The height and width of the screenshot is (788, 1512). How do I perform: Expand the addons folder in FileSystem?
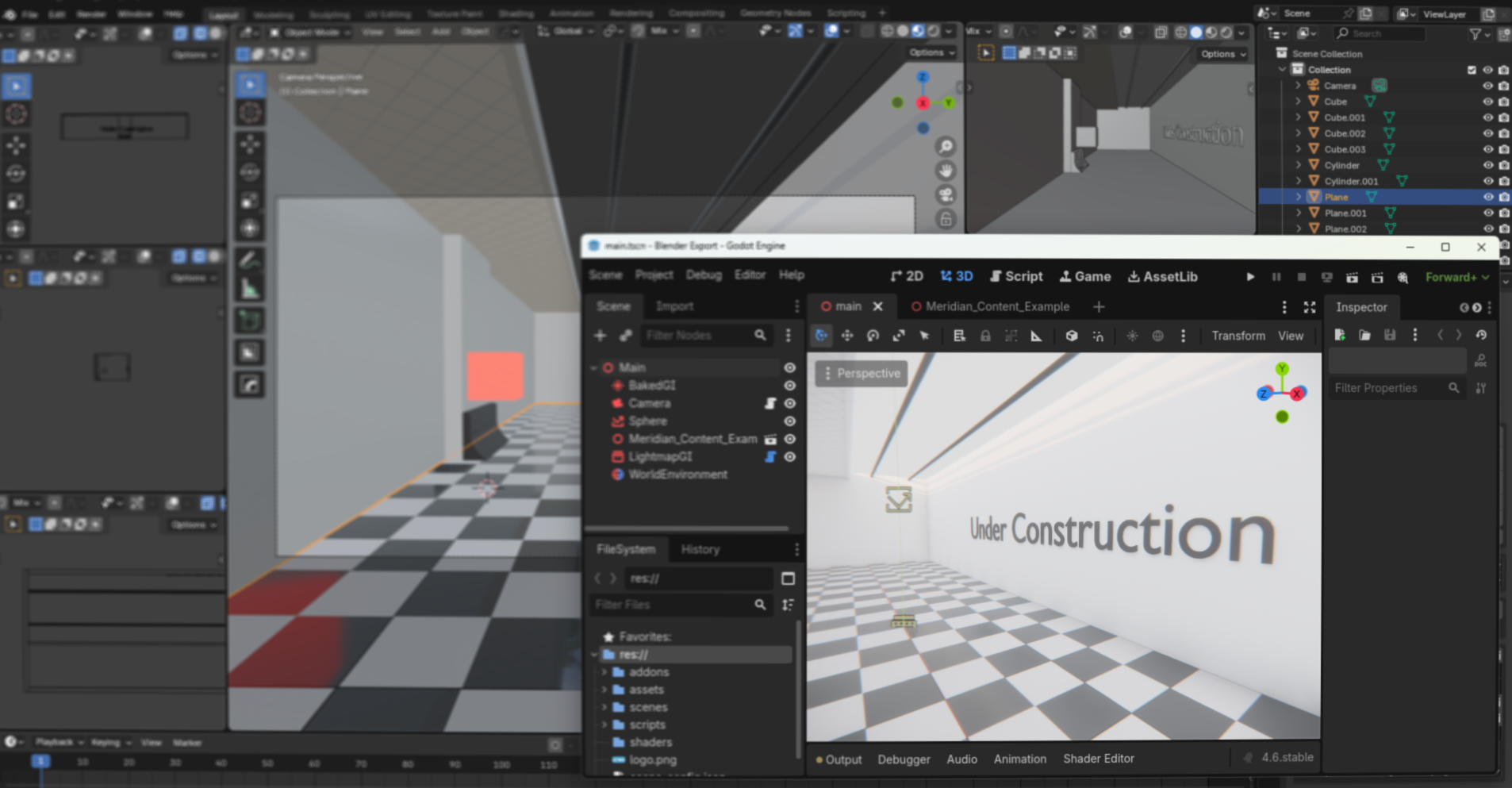tap(604, 672)
